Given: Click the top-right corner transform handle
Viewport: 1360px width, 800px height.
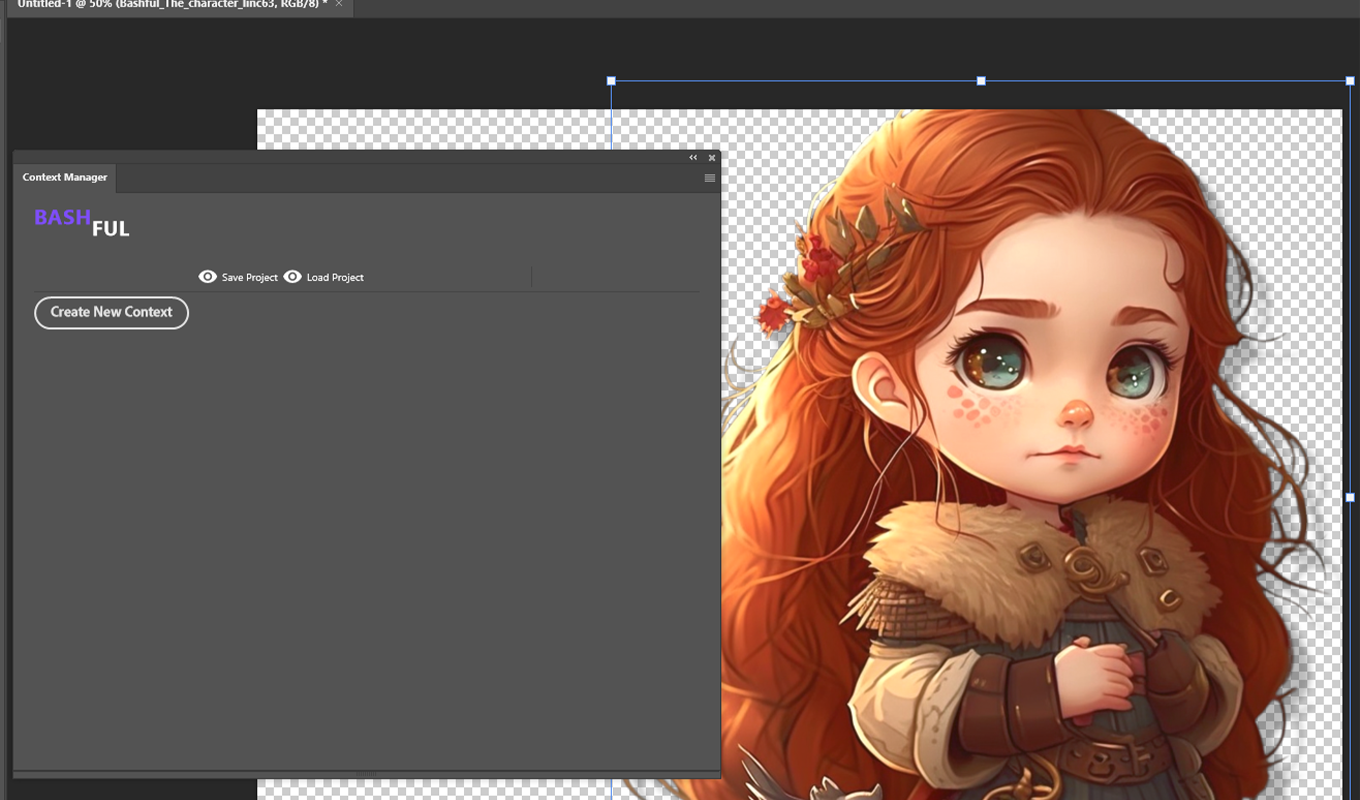Looking at the screenshot, I should pos(1350,81).
